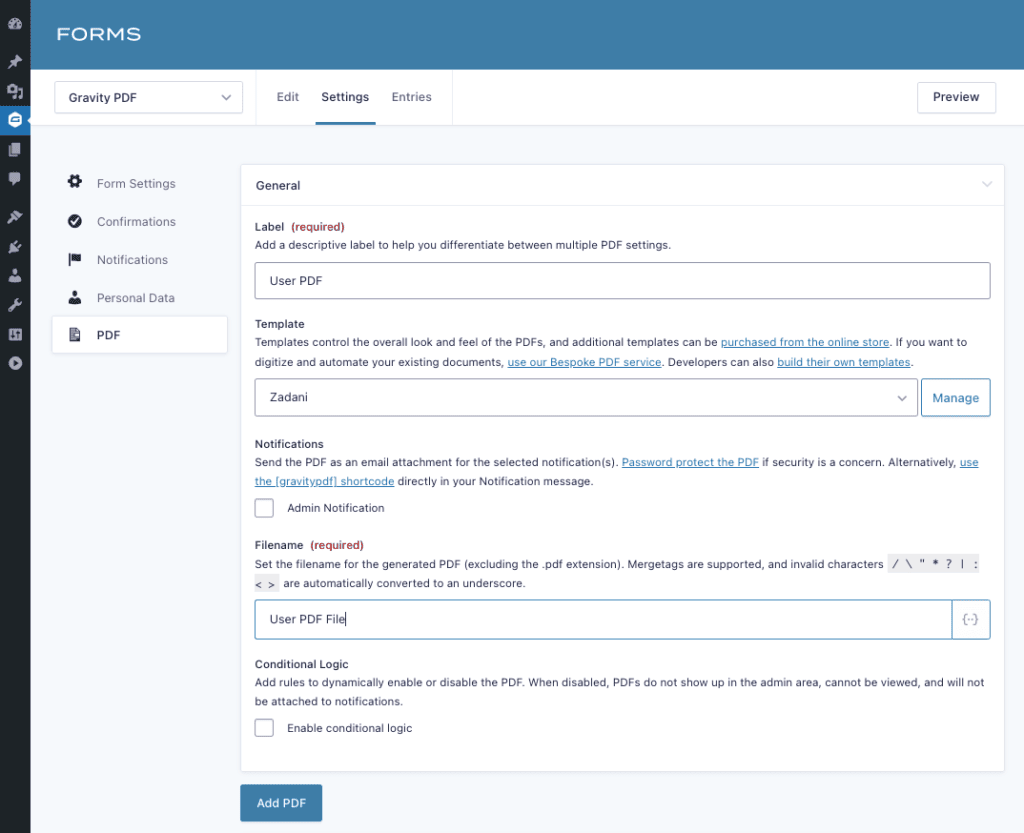
Task: Follow the Password protect the PDF link
Action: [690, 462]
